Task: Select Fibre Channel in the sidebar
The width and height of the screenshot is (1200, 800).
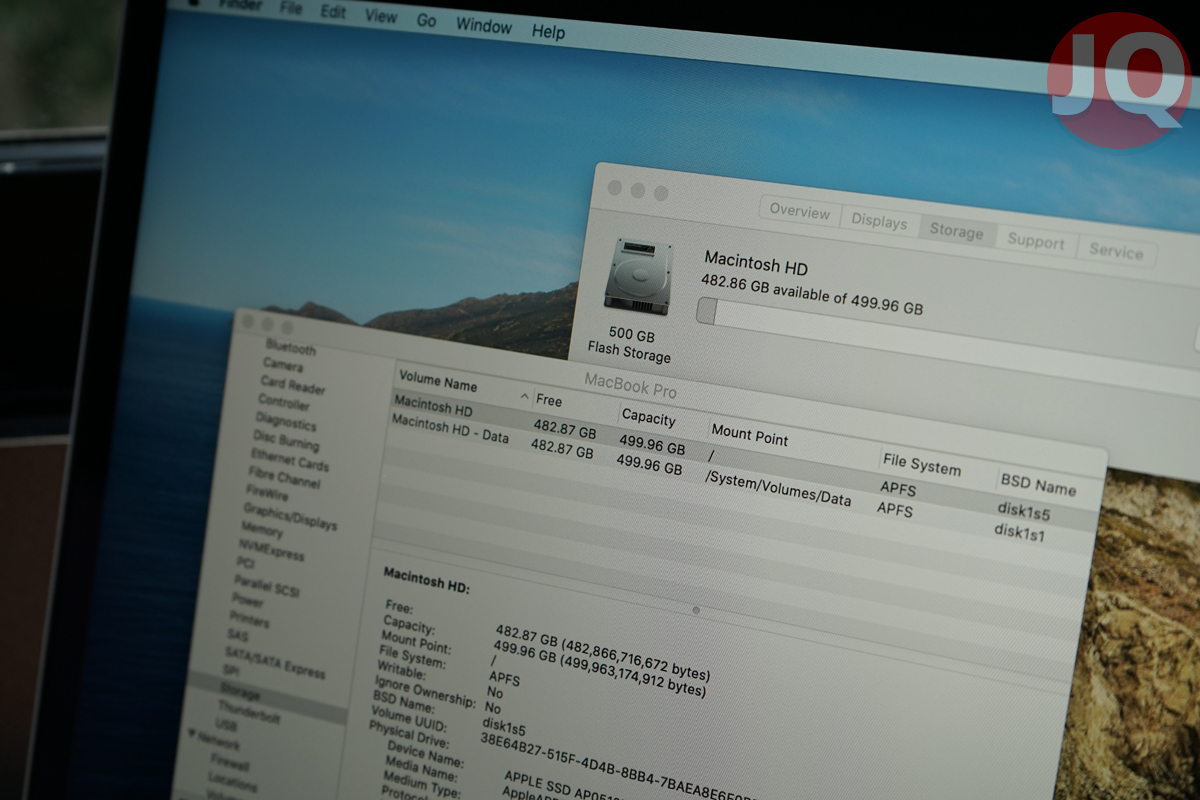Action: tap(285, 479)
